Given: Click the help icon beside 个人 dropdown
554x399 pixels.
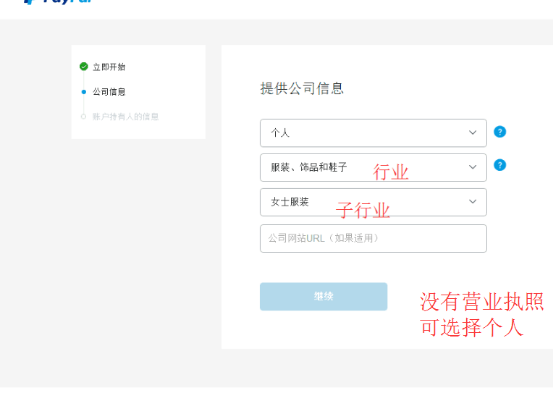Looking at the screenshot, I should tap(500, 132).
